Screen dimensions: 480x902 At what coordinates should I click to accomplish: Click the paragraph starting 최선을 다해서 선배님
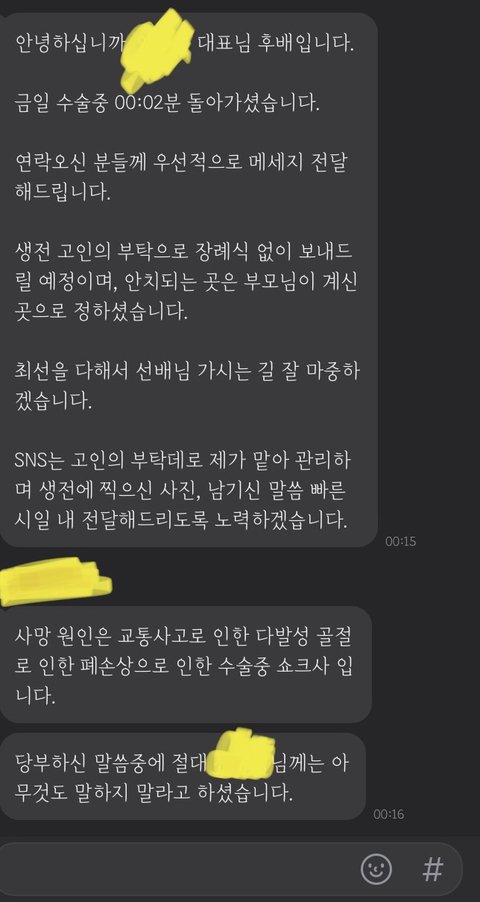click(188, 385)
